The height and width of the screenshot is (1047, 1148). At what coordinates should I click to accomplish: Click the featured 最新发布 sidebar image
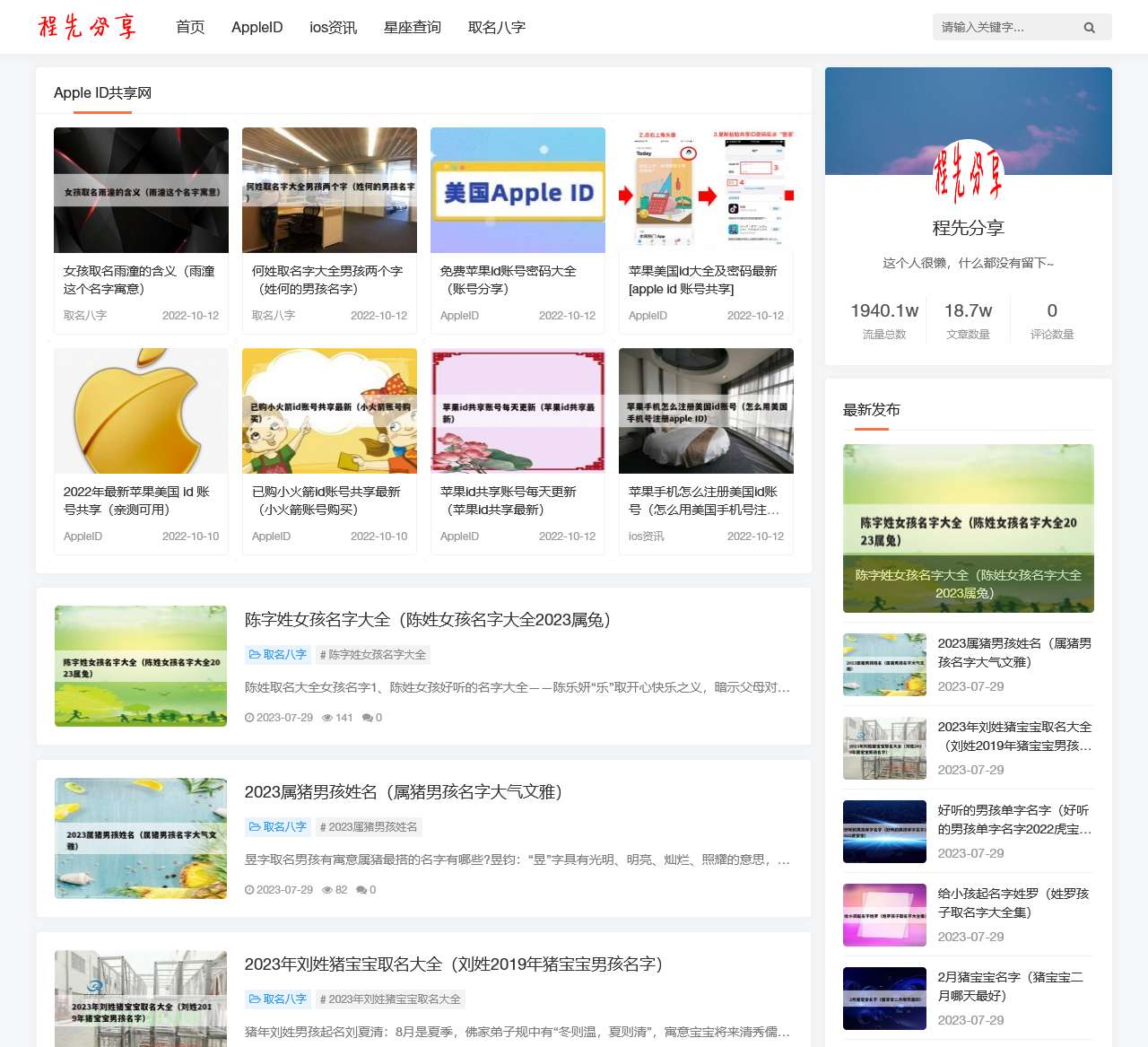pos(968,528)
